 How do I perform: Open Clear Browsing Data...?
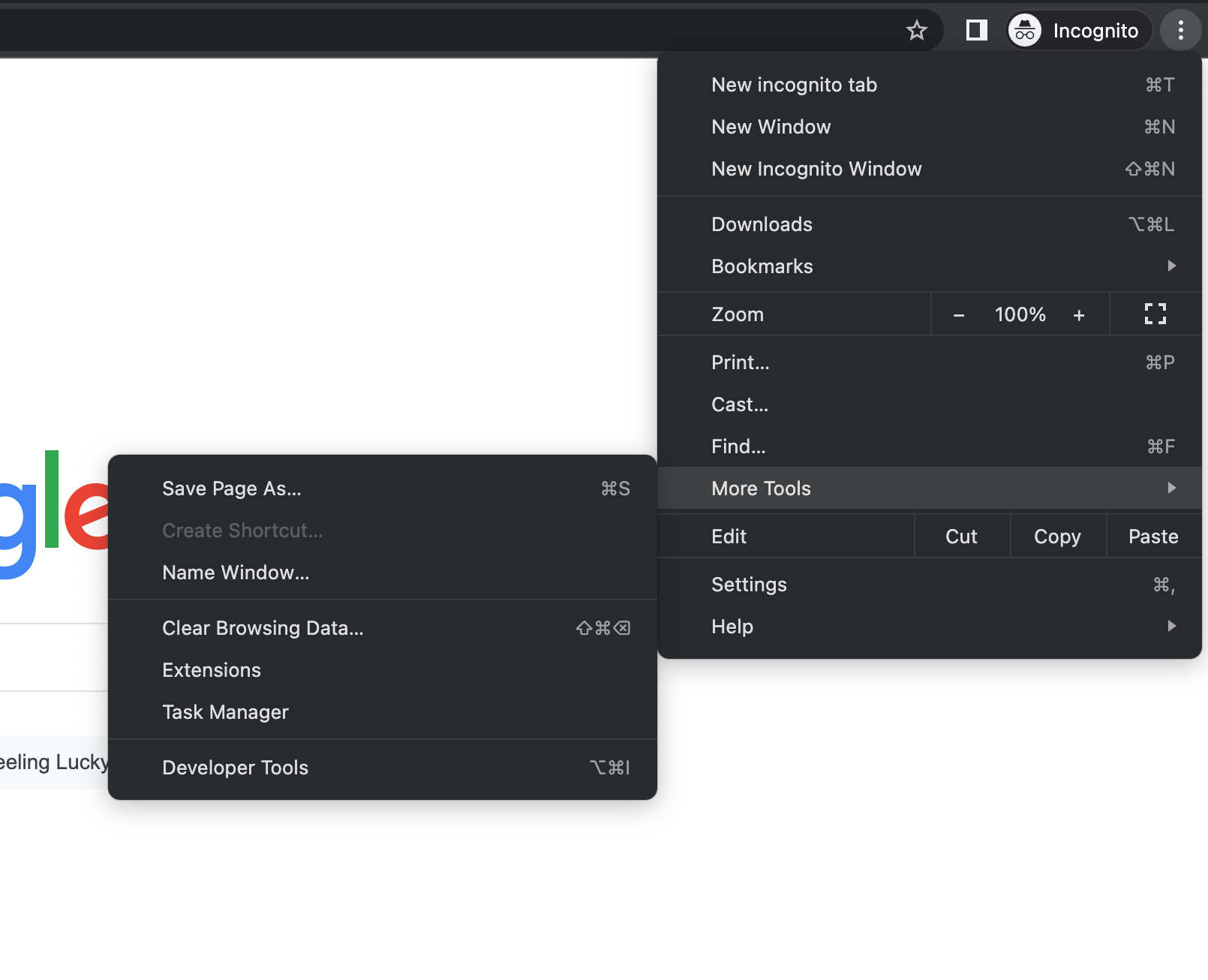383,628
